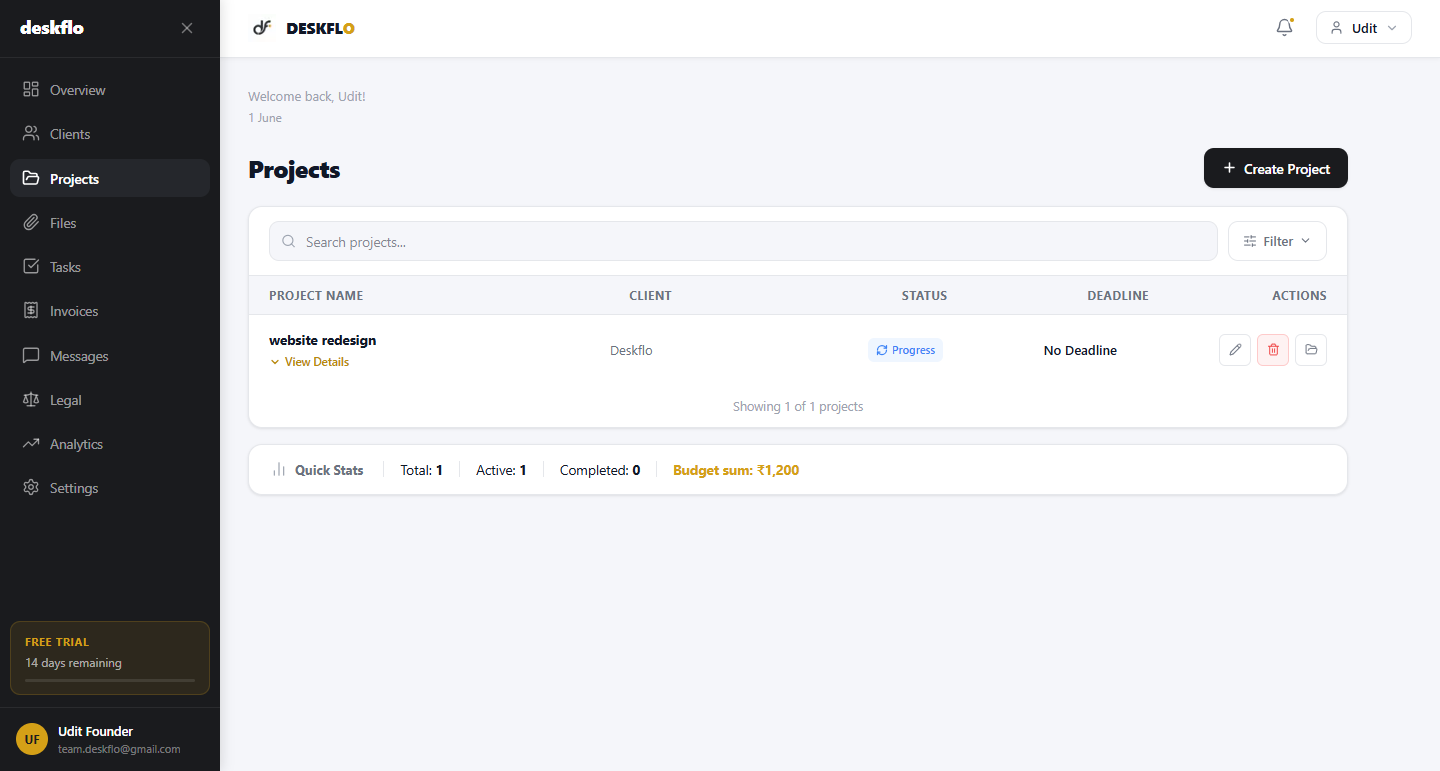Focus the Search projects input field
The image size is (1440, 771).
pyautogui.click(x=743, y=241)
